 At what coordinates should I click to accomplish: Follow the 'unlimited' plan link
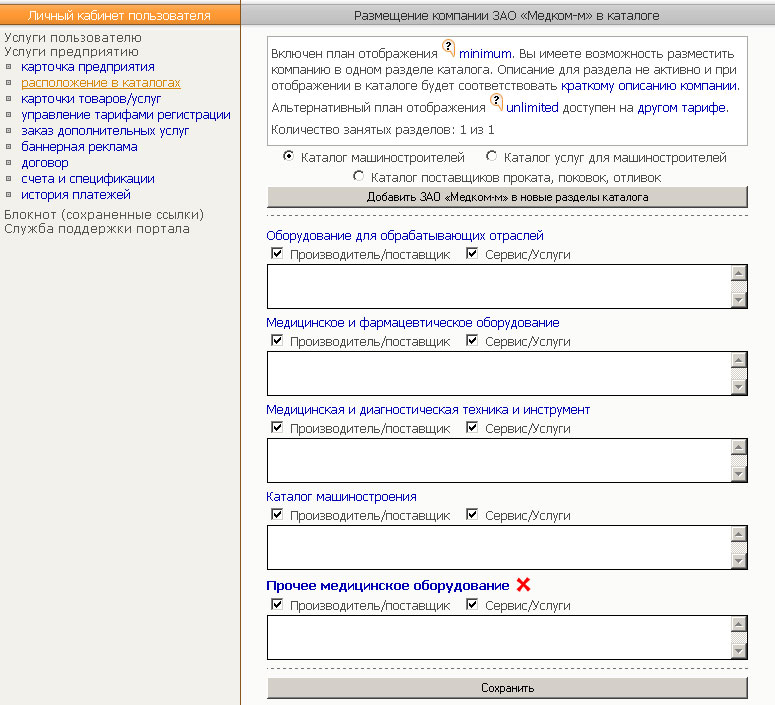coord(532,107)
